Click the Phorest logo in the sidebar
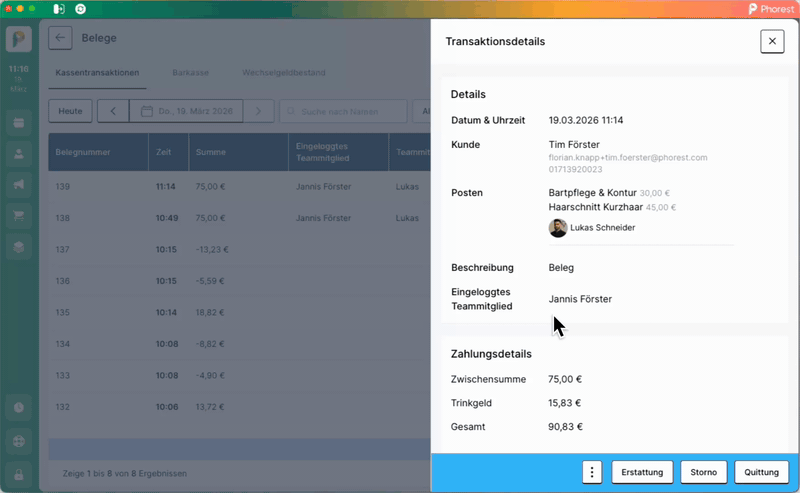Viewport: 800px width, 493px height. click(19, 39)
